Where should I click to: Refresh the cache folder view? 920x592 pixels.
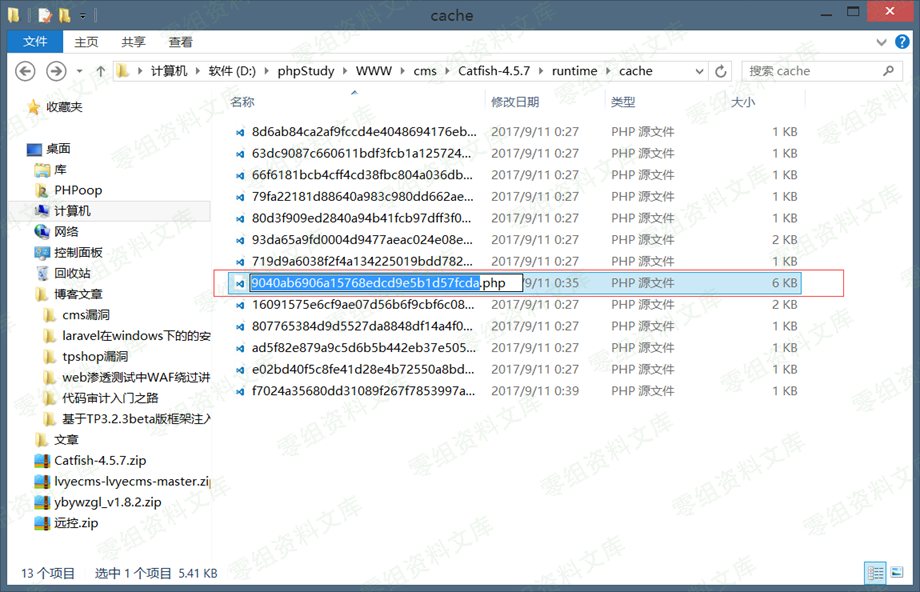(721, 71)
